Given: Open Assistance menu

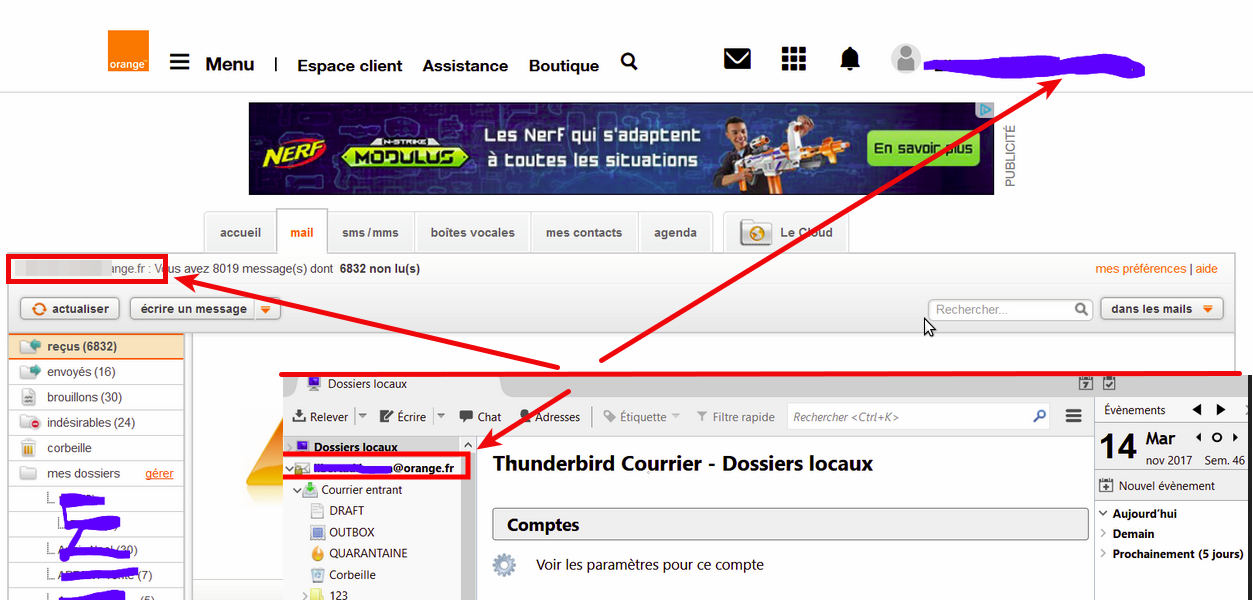Looking at the screenshot, I should pos(465,66).
